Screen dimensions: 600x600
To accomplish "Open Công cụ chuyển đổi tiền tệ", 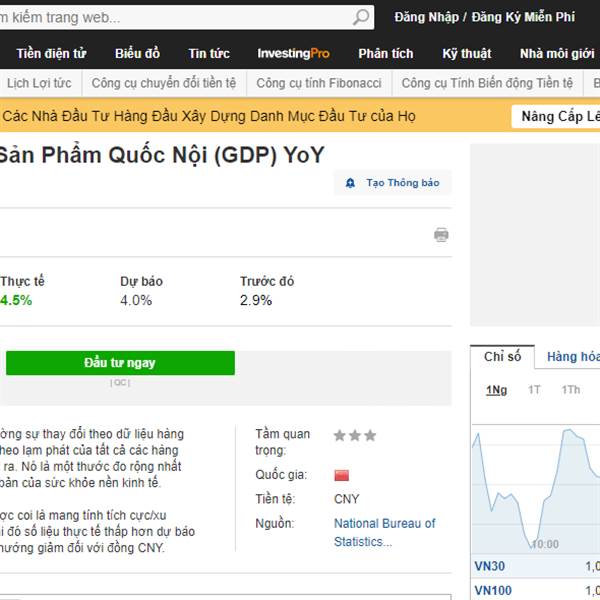I will point(163,83).
